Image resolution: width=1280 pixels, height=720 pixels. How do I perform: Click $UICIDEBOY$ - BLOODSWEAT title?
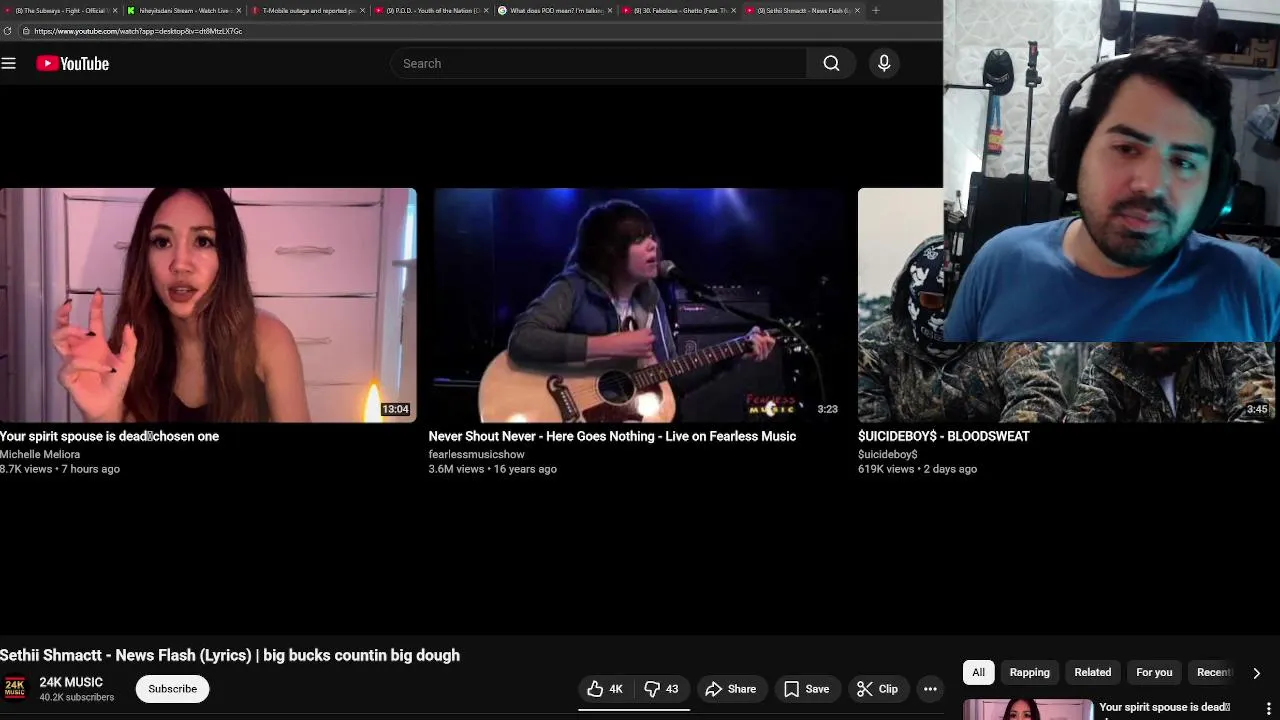pyautogui.click(x=943, y=436)
